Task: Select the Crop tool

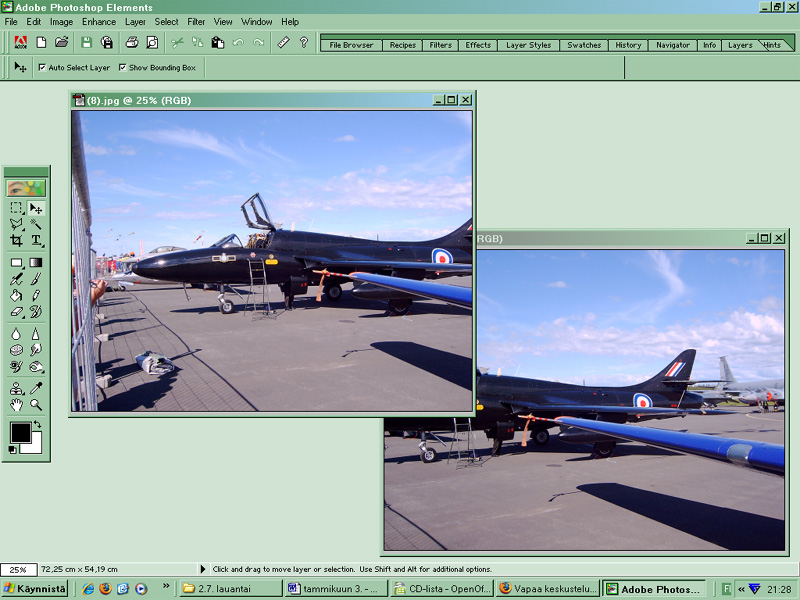Action: click(x=16, y=240)
